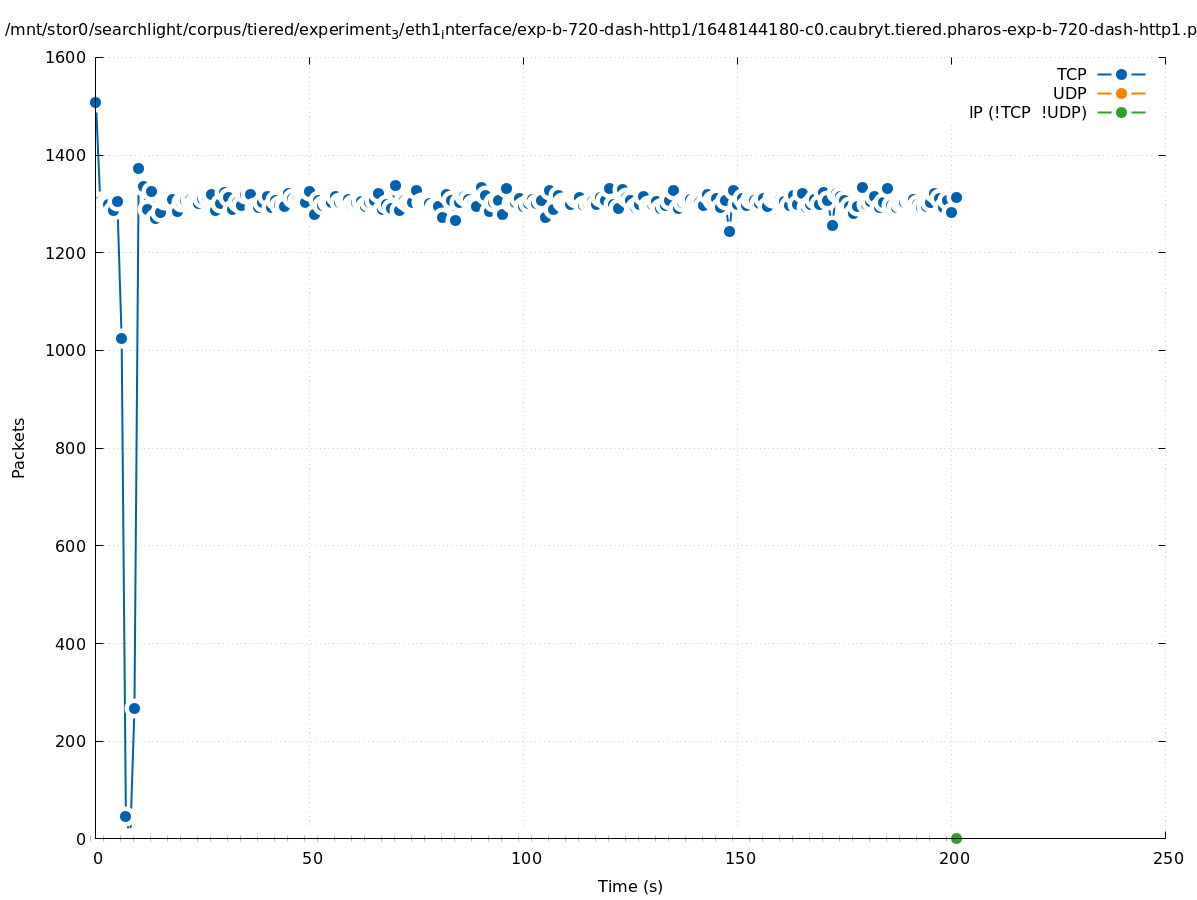Click the lowest TCP data point near zero packets
1197x900 pixels.
[x=125, y=816]
